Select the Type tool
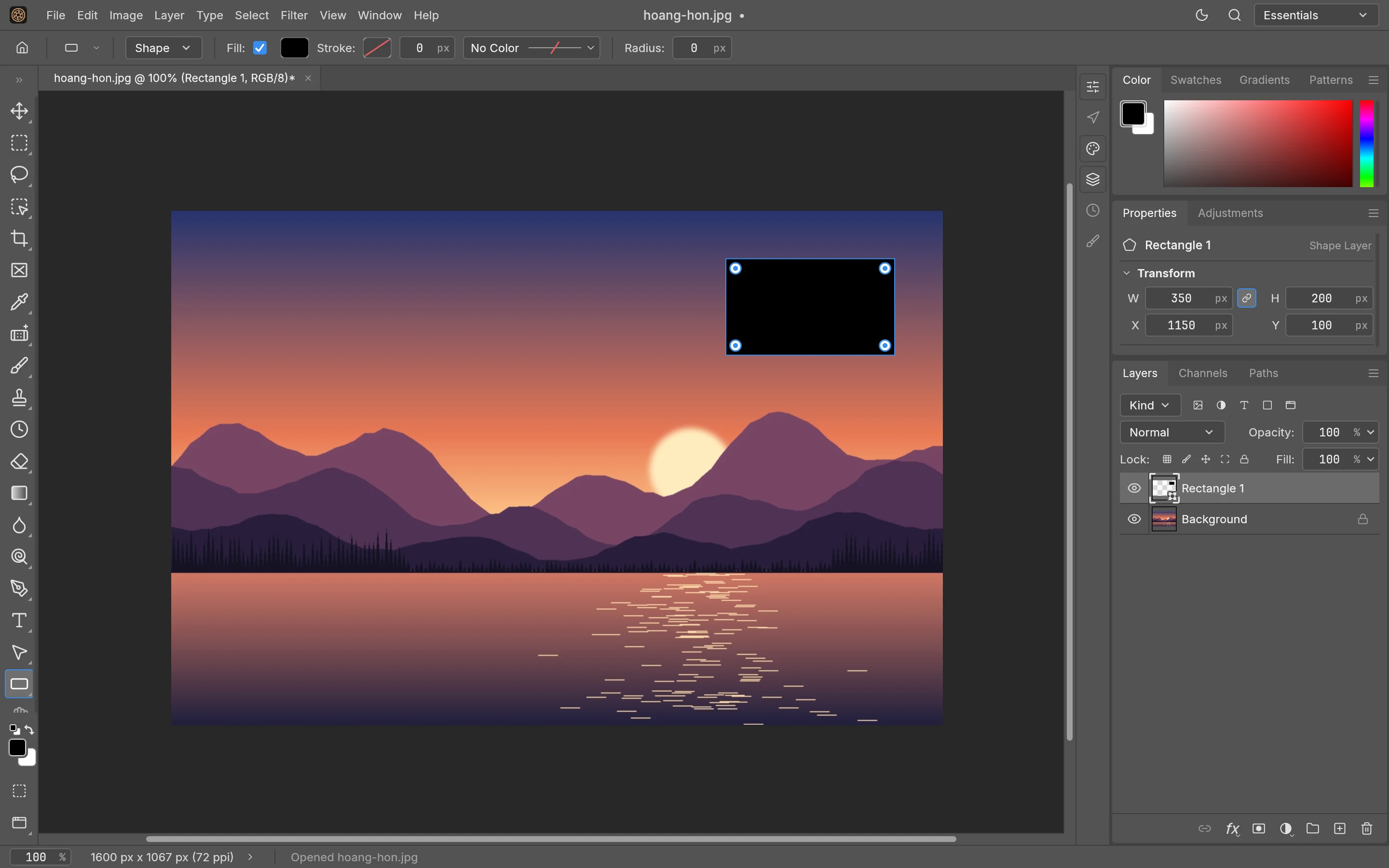The height and width of the screenshot is (868, 1389). coord(19,621)
